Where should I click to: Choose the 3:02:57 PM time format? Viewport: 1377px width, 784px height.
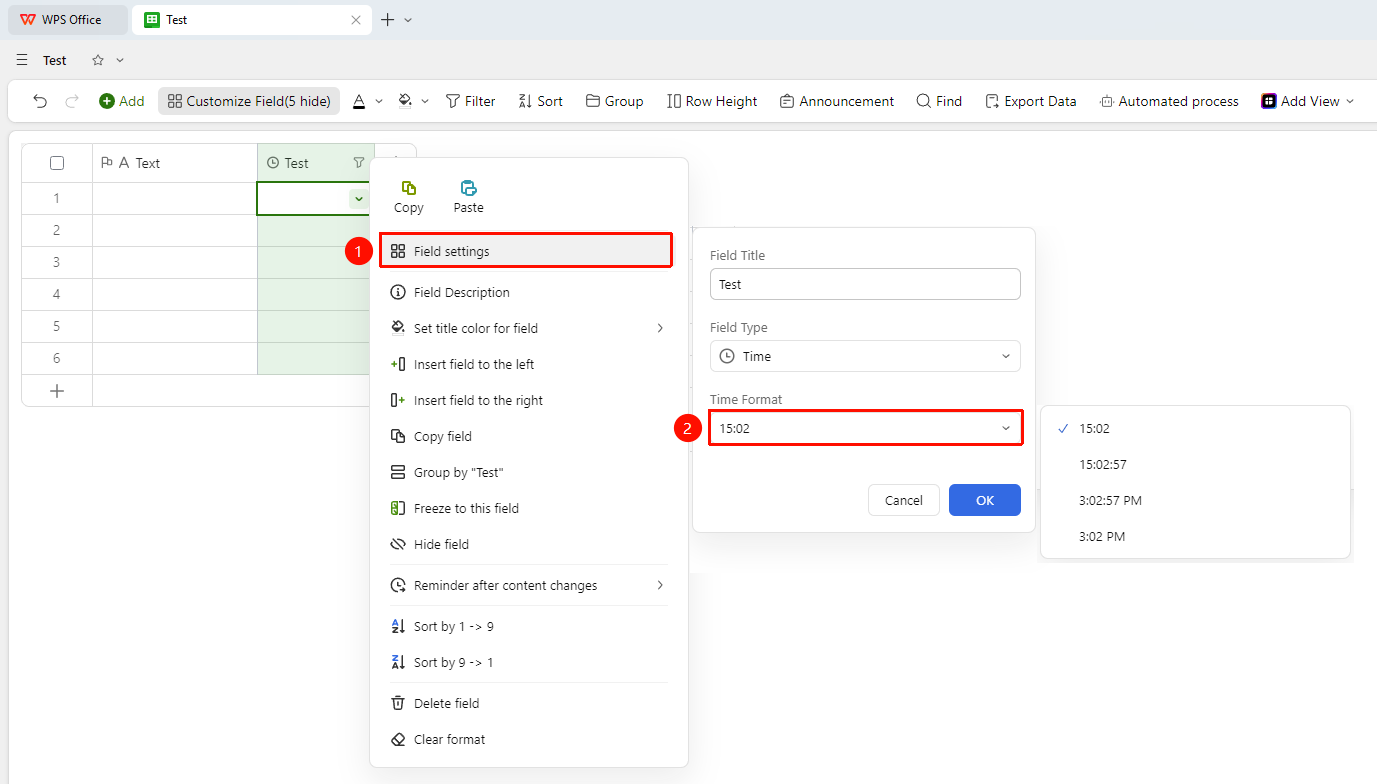pos(1195,500)
